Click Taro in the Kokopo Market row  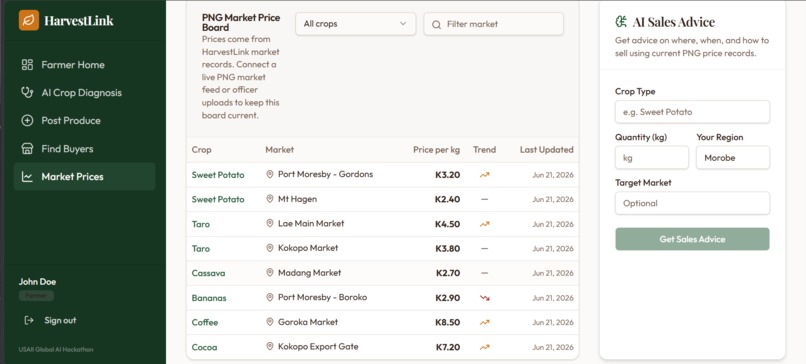click(x=201, y=249)
